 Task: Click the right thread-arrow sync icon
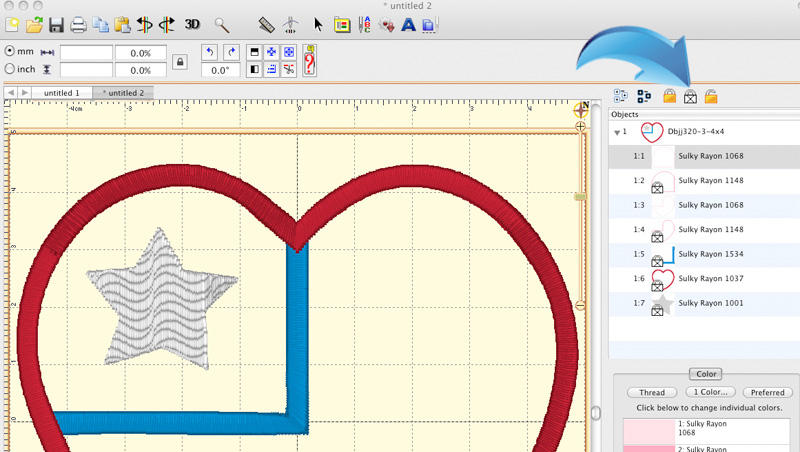tap(167, 24)
